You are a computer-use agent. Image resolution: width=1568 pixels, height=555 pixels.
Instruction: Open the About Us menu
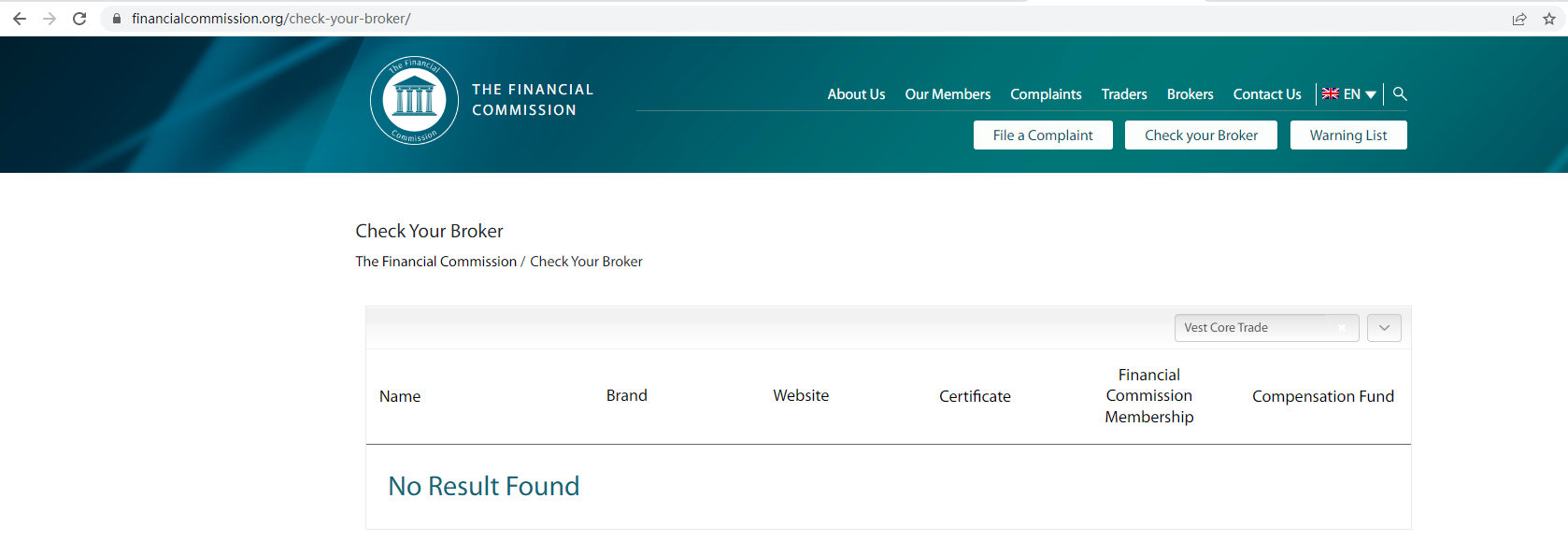(x=856, y=94)
